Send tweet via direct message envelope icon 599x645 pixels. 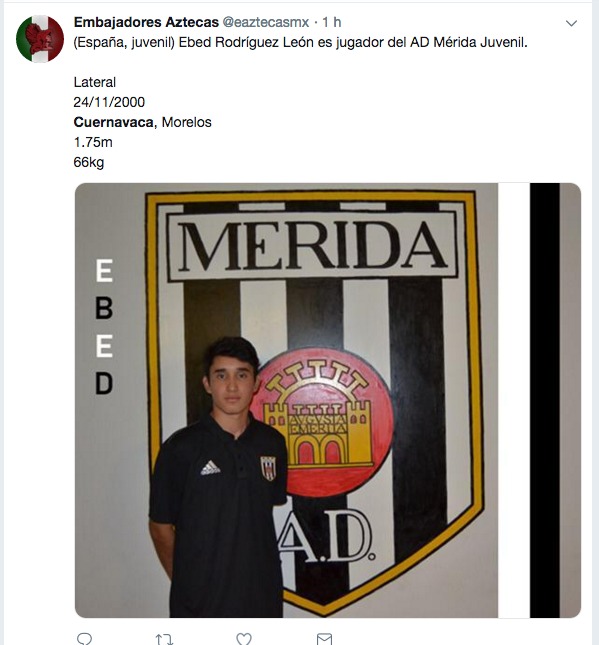click(x=324, y=639)
